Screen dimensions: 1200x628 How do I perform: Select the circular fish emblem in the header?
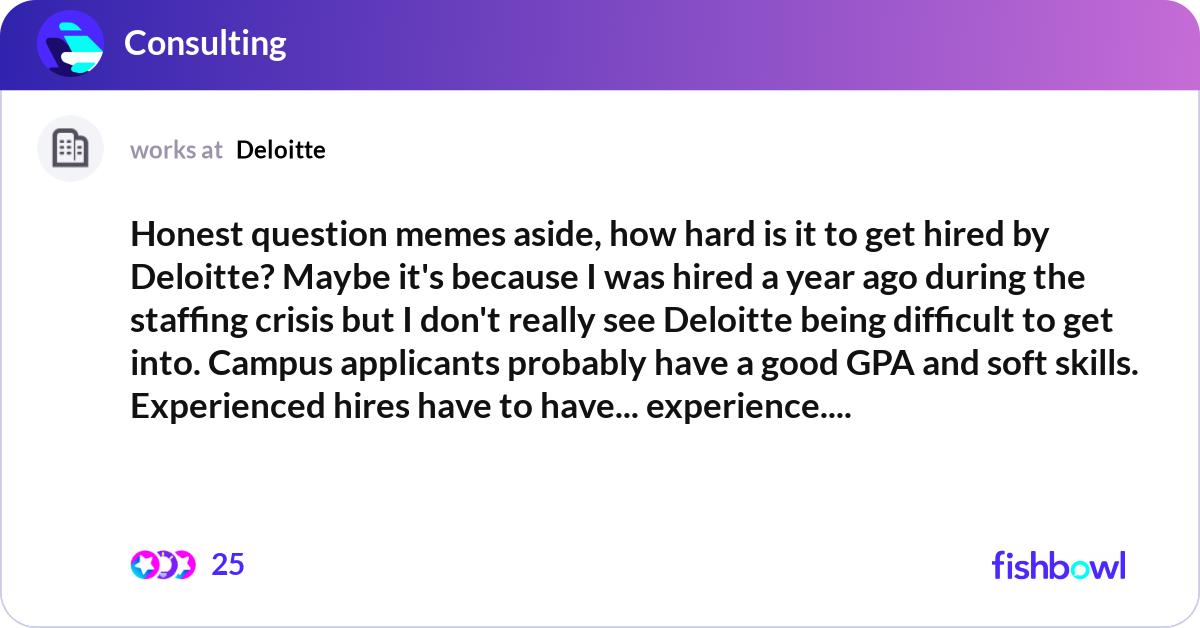coord(68,43)
